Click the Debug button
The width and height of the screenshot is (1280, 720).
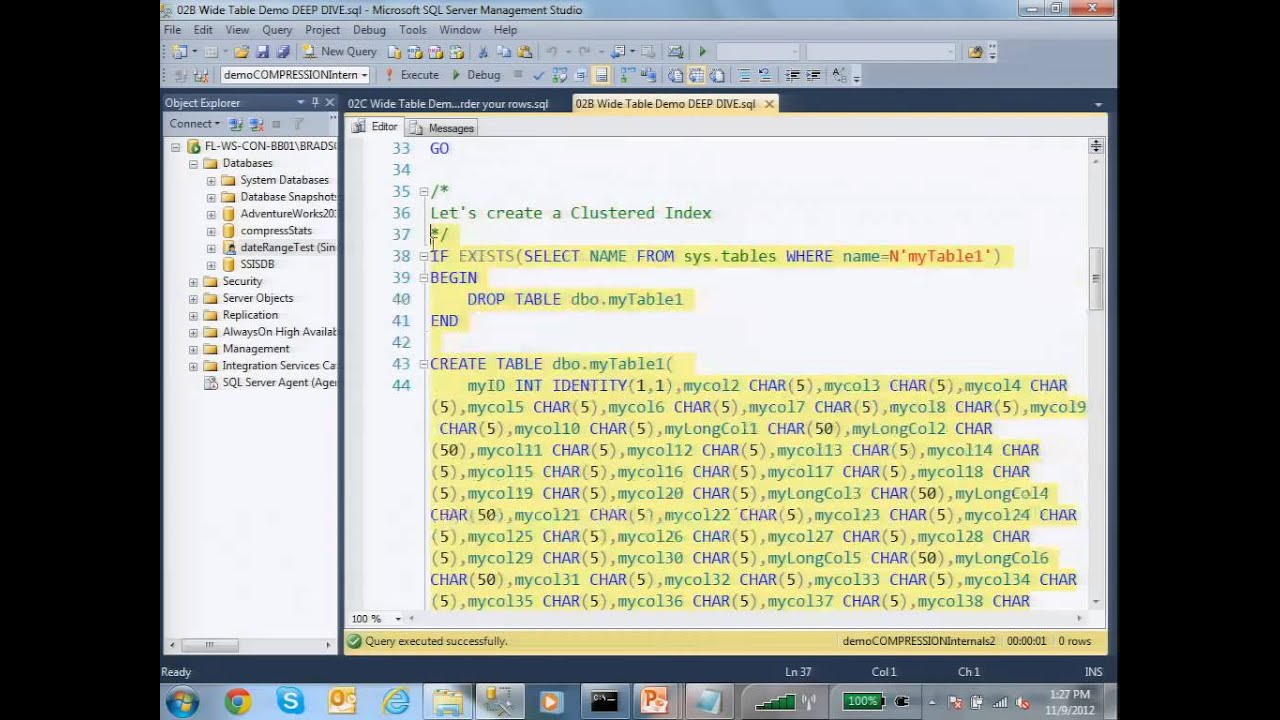476,75
